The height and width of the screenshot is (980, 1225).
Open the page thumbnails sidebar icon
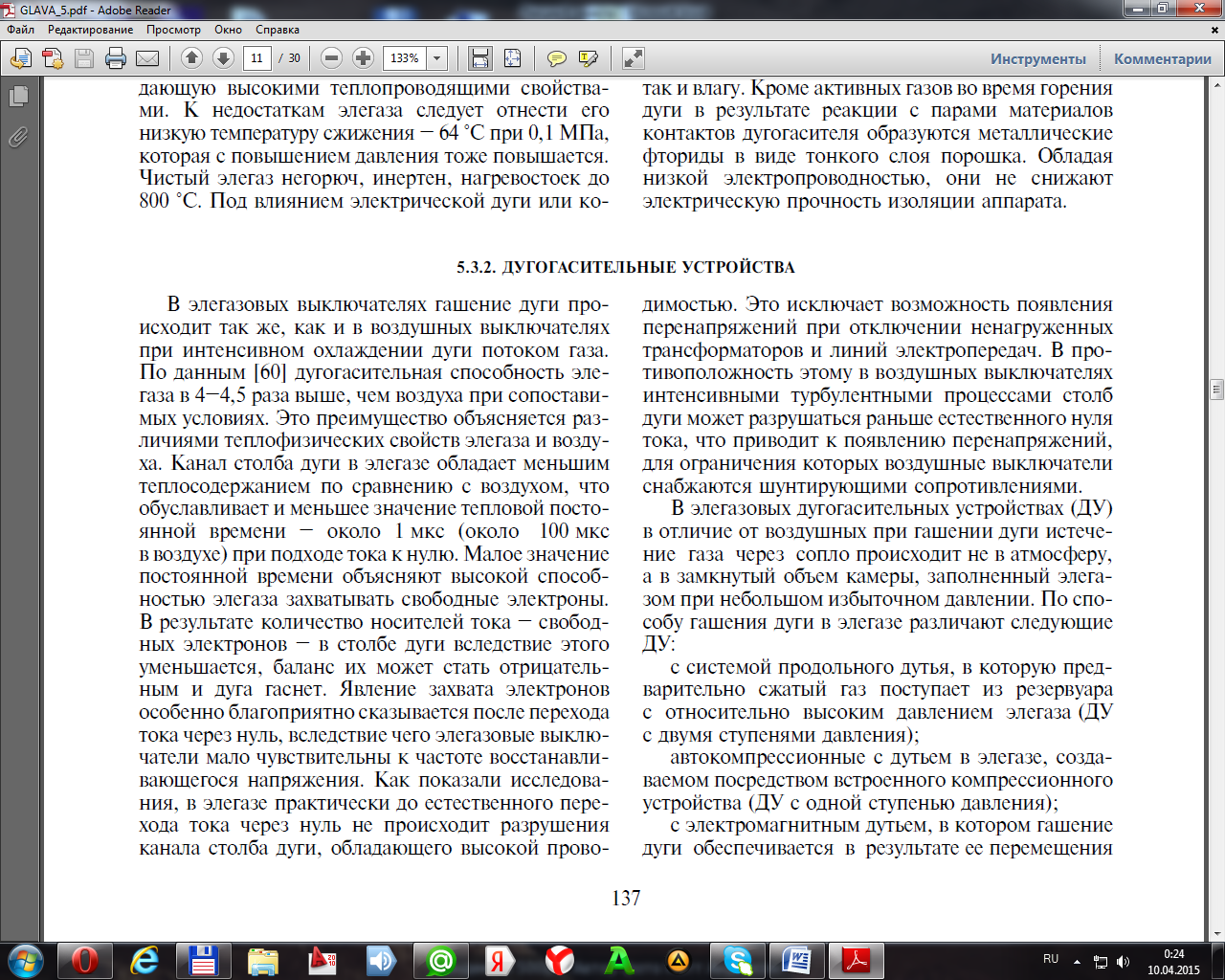click(x=18, y=97)
